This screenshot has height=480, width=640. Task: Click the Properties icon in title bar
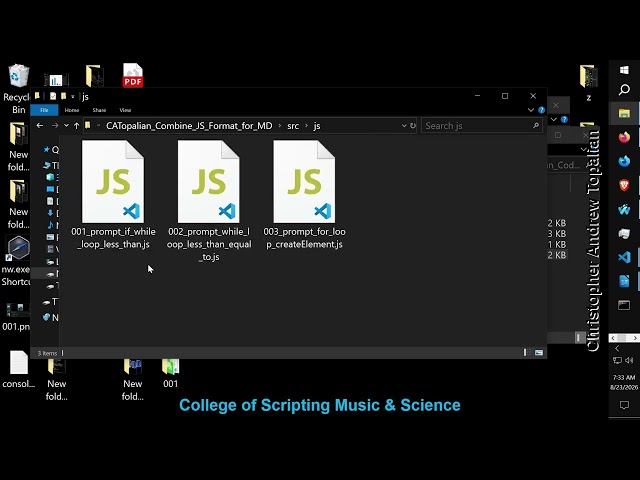pos(53,96)
